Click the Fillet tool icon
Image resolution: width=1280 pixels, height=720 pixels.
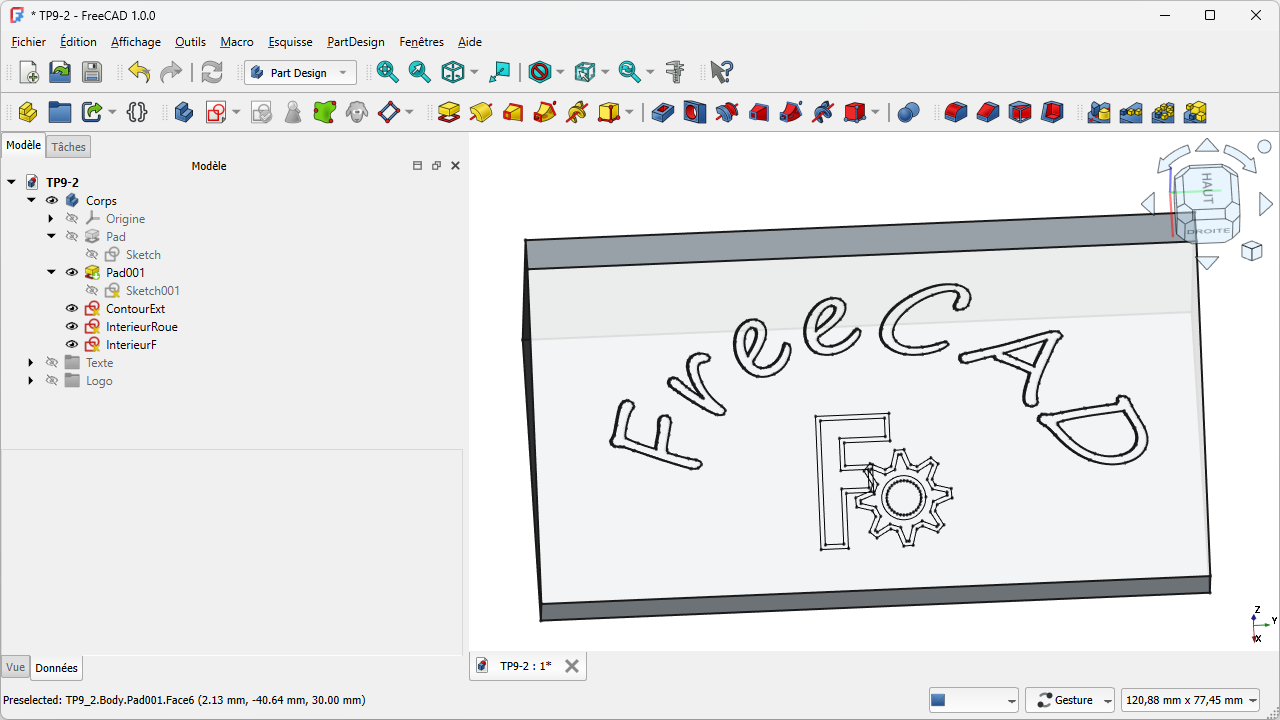coord(956,112)
